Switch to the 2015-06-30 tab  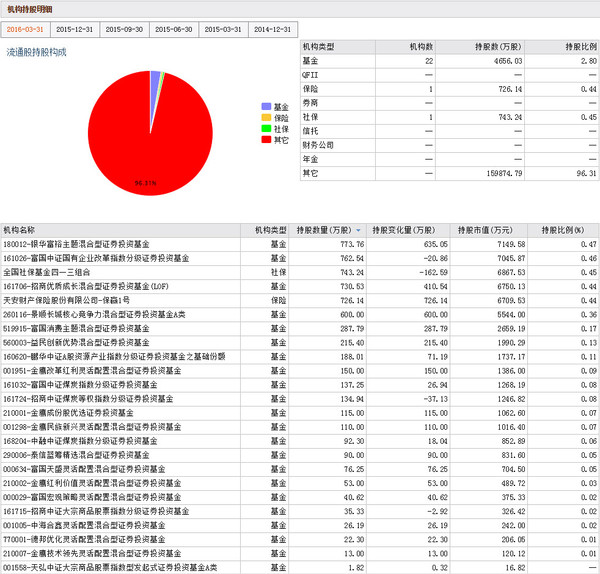(x=175, y=30)
